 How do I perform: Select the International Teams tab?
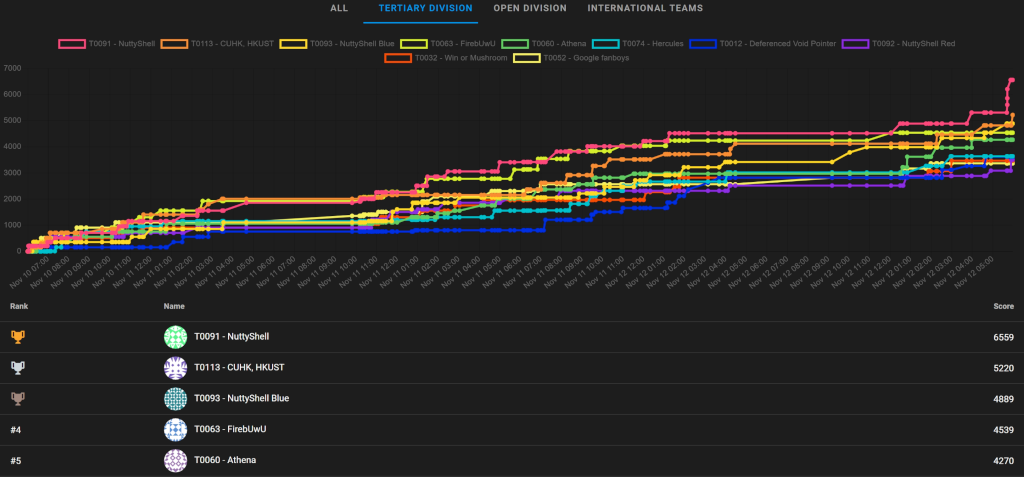click(x=645, y=9)
